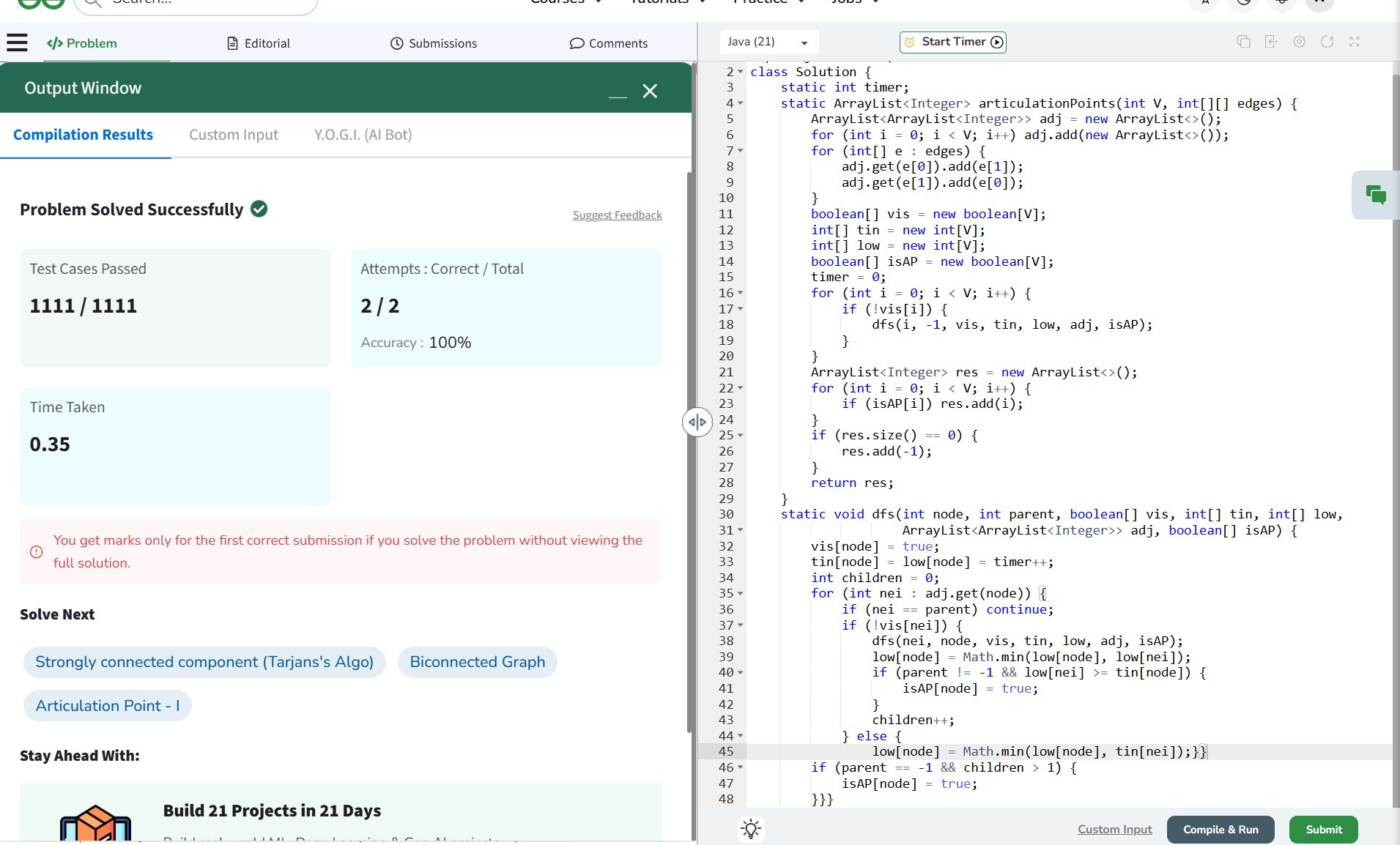The image size is (1400, 845).
Task: Click the import code icon
Action: point(1271,42)
